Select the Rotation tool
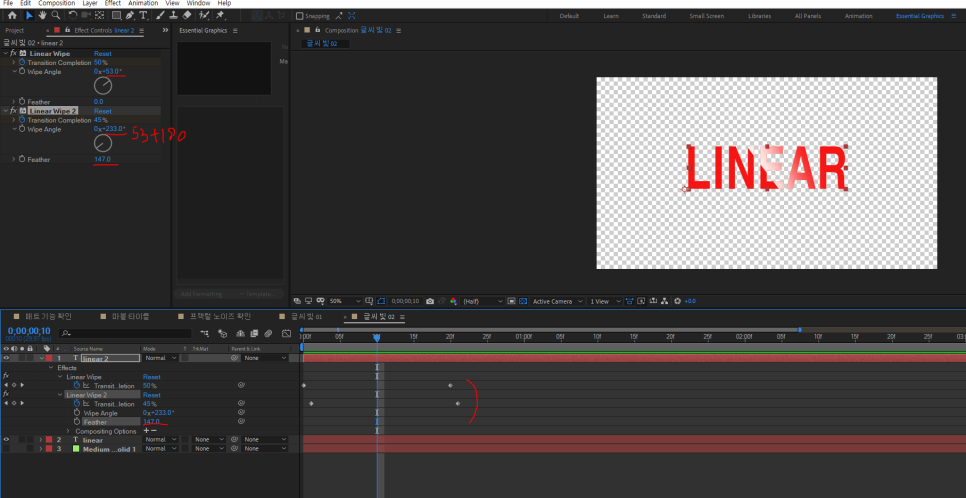Image resolution: width=966 pixels, height=498 pixels. [73, 15]
